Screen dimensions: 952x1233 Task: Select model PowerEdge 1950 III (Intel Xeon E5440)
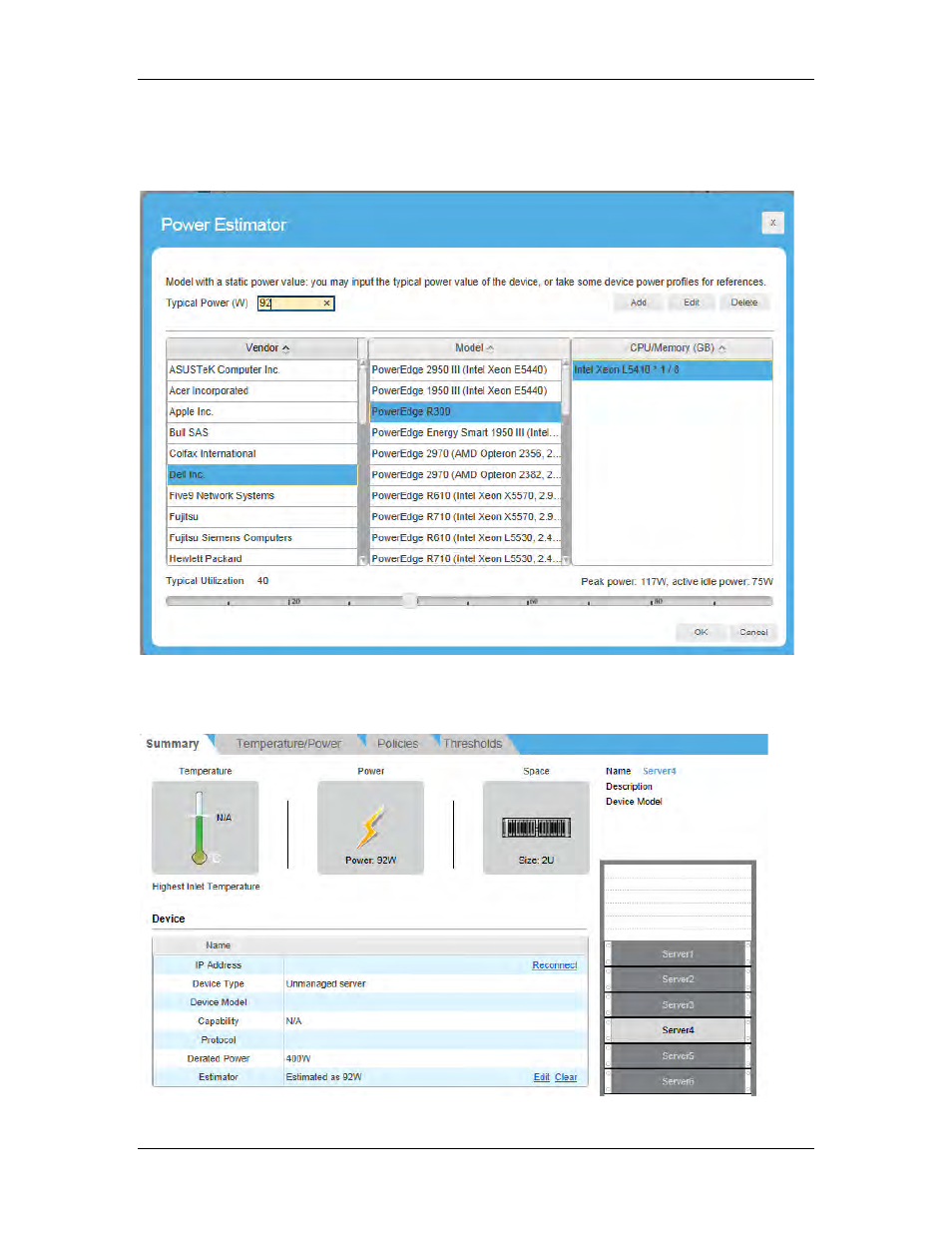coord(465,391)
